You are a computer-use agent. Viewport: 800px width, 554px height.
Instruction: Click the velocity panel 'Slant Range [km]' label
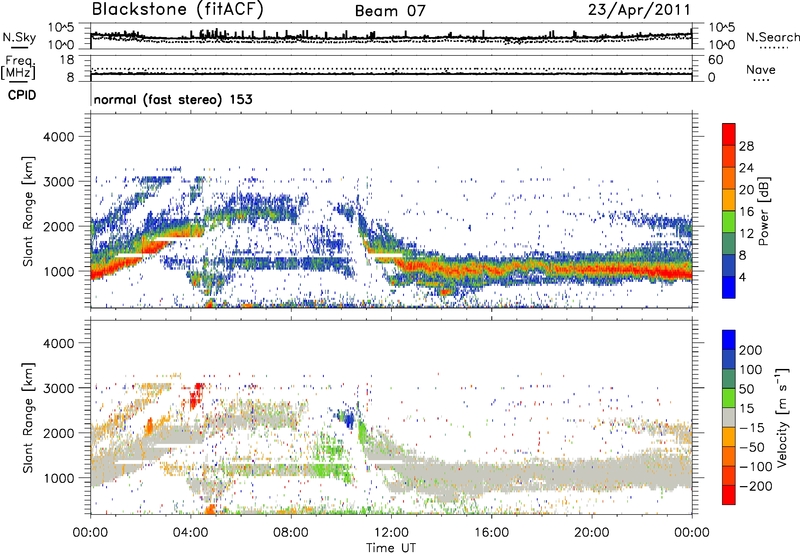point(28,418)
